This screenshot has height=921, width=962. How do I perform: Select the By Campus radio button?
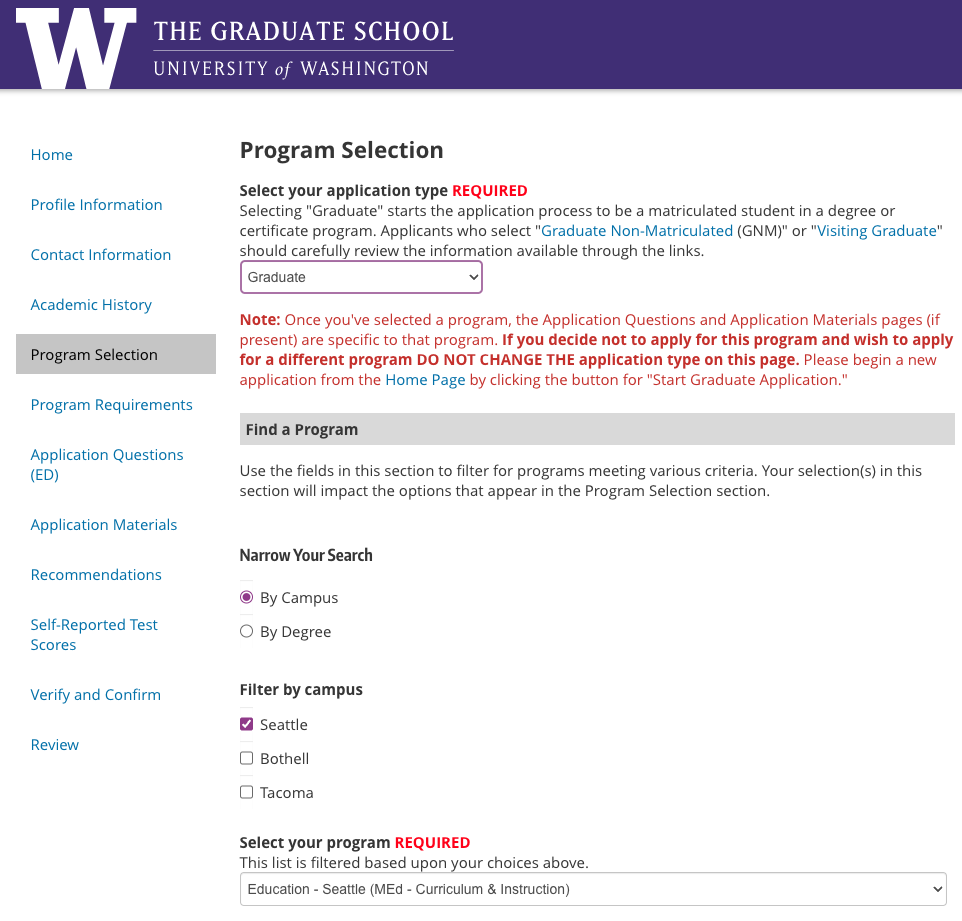(247, 598)
